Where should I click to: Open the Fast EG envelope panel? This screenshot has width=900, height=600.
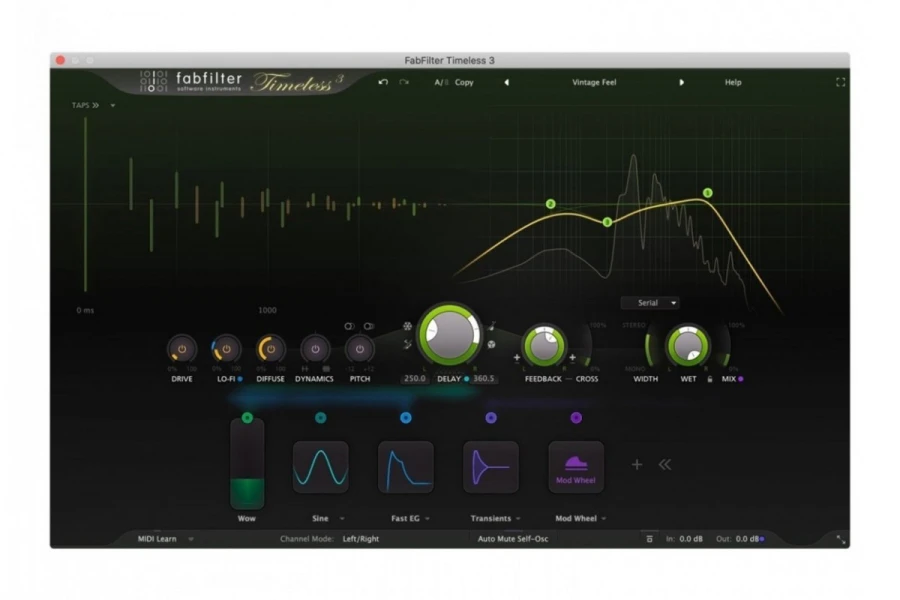click(406, 467)
